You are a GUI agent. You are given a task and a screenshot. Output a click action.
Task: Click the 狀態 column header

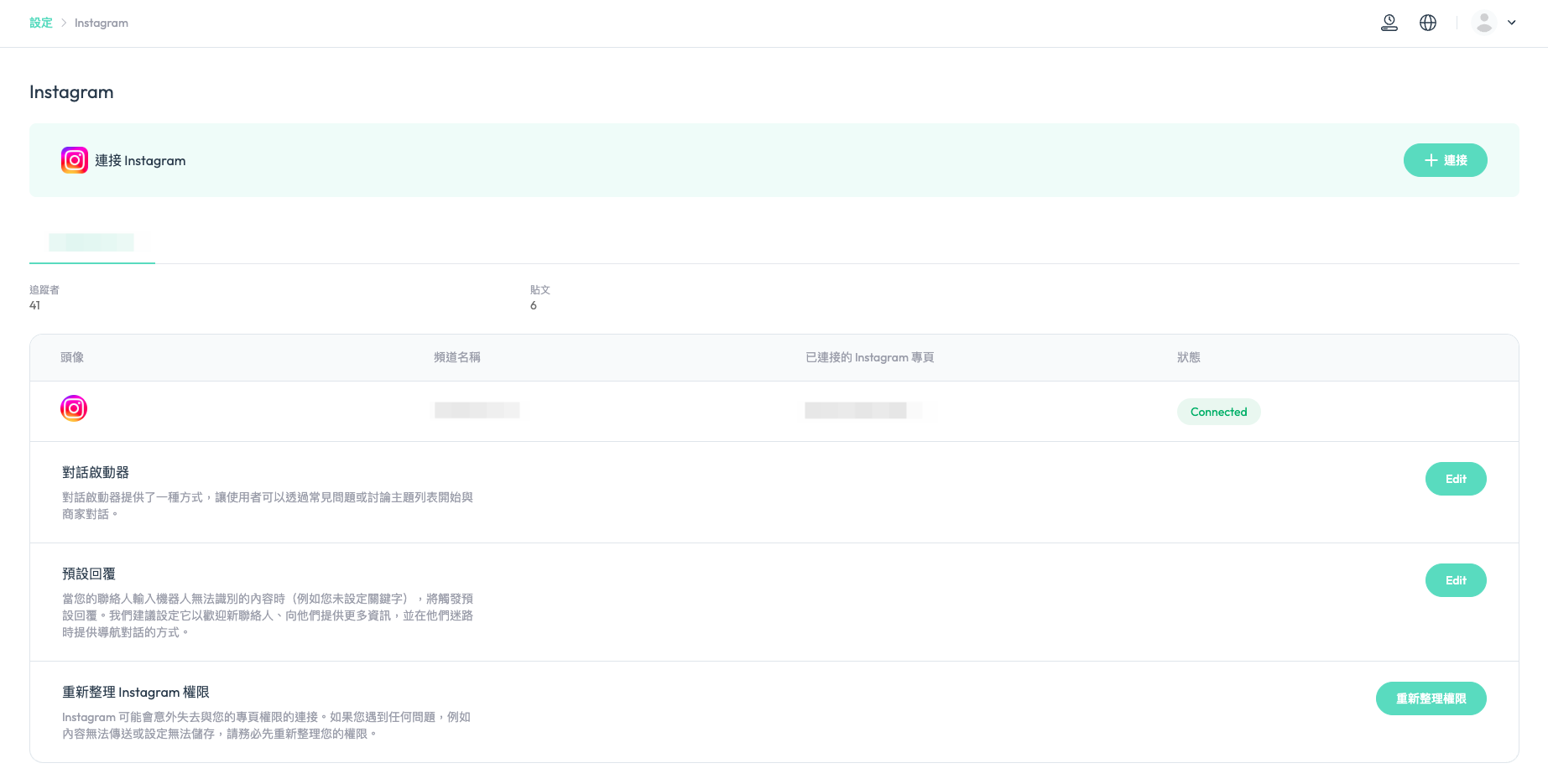[1189, 357]
